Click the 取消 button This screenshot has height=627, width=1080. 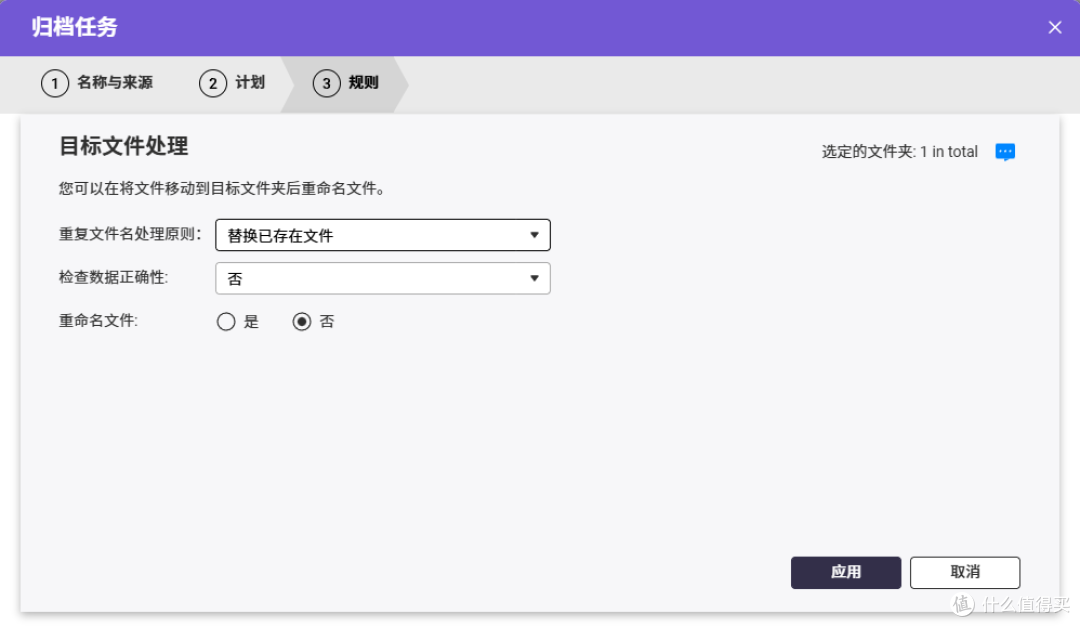coord(965,573)
